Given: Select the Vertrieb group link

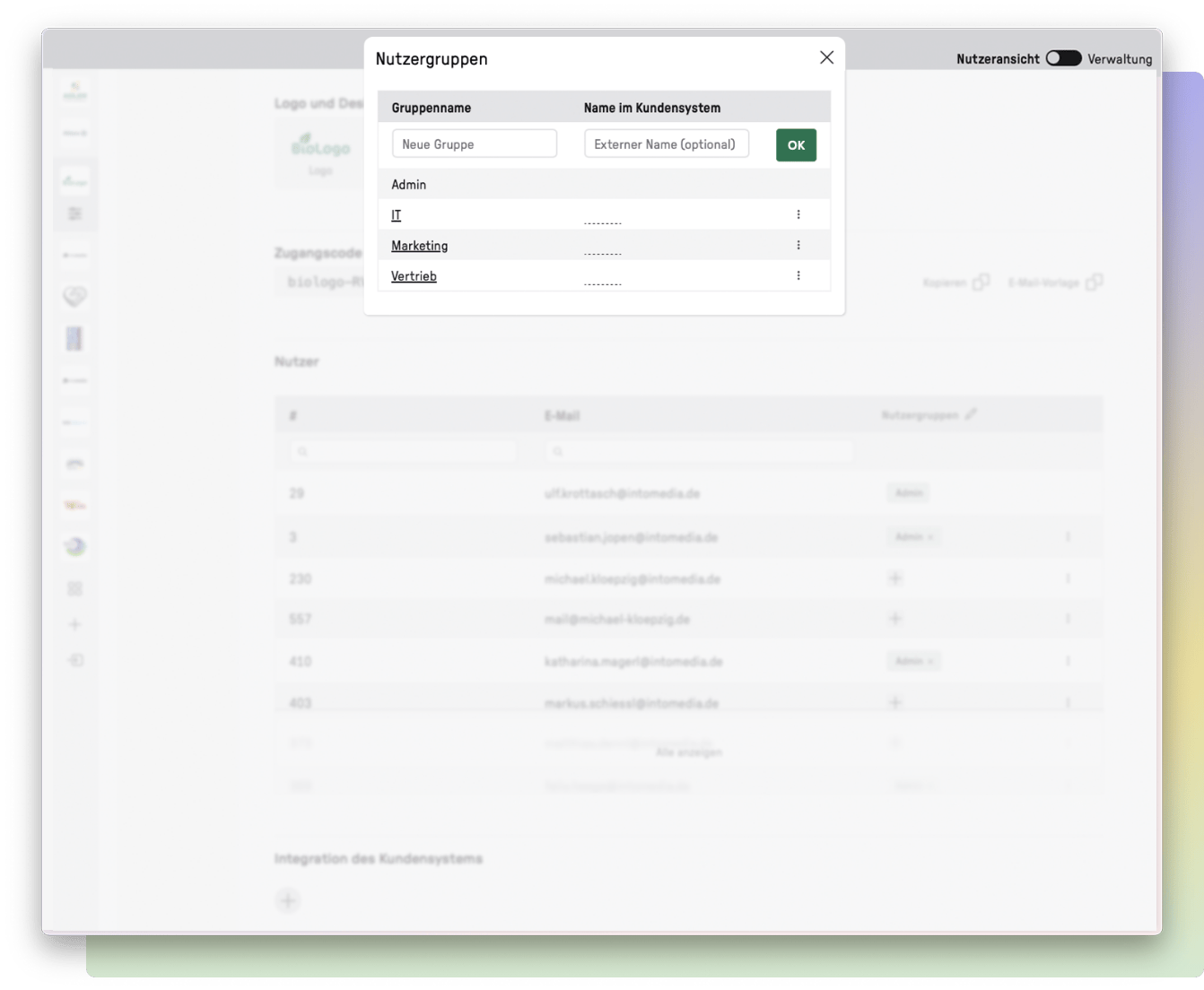Looking at the screenshot, I should [x=414, y=276].
